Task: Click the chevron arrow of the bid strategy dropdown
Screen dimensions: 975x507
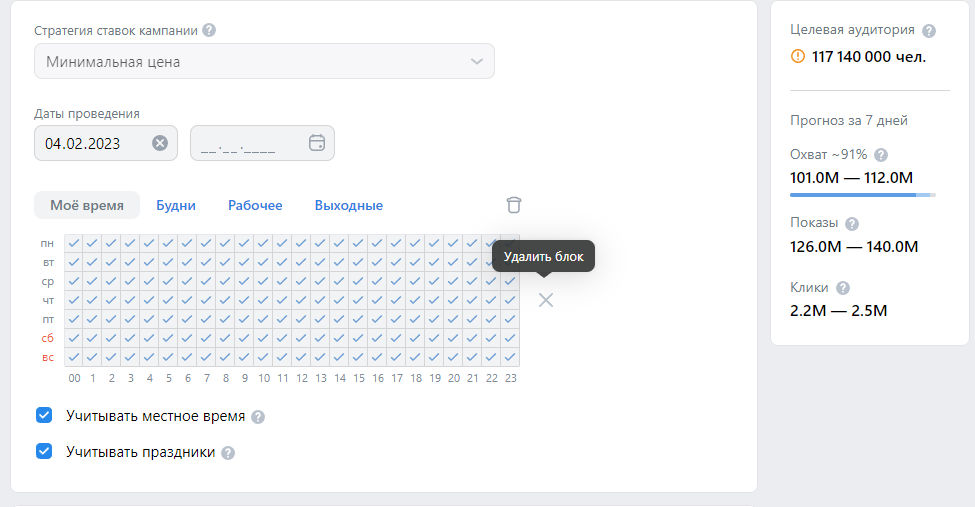Action: 476,62
